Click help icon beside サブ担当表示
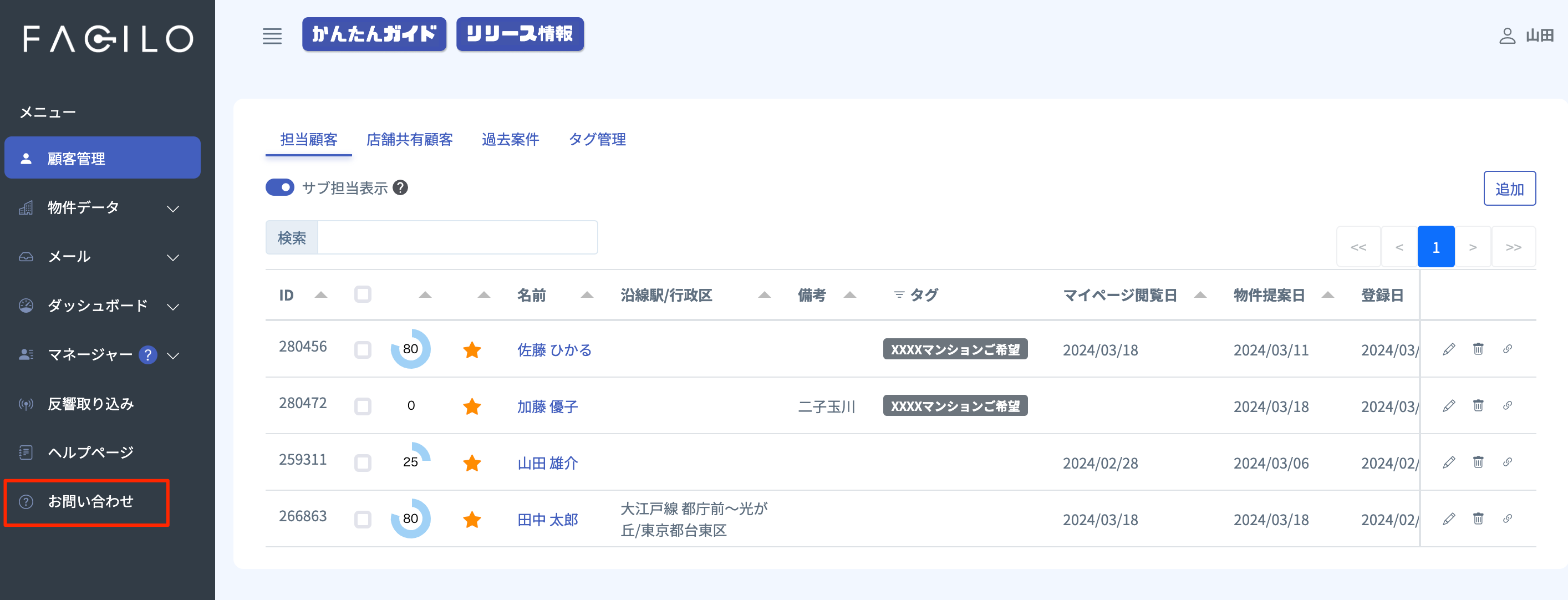1568x600 pixels. pyautogui.click(x=400, y=187)
